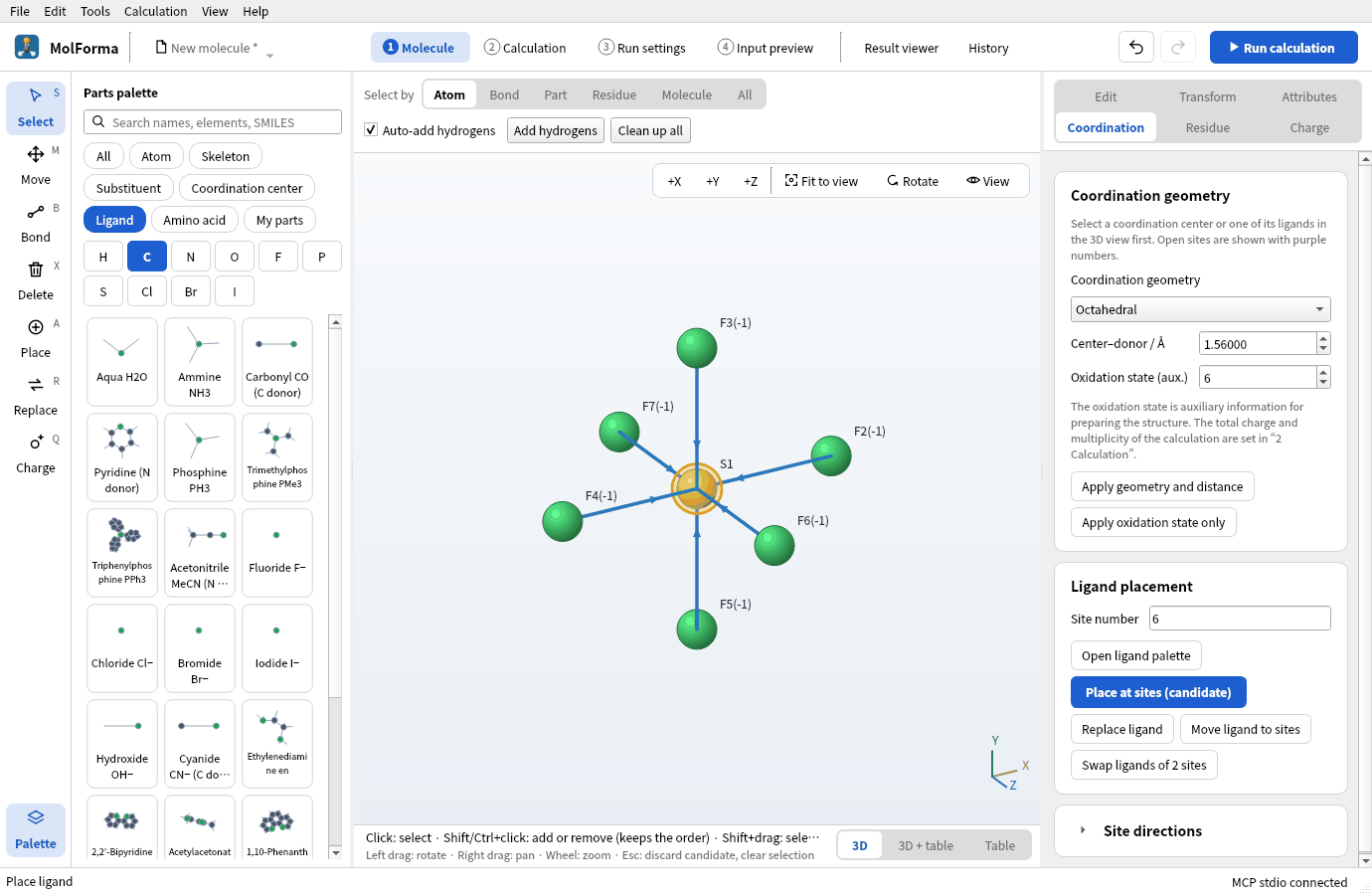Click the parts palette search field
Screen dimensions: 1372x895
point(213,122)
